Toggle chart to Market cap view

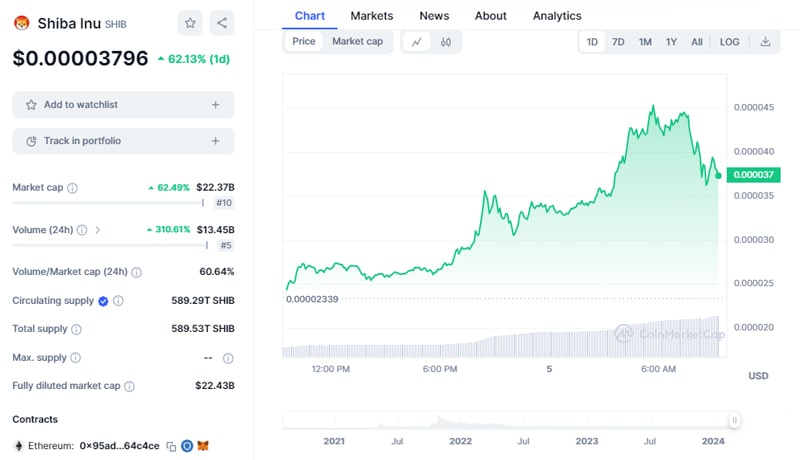[x=357, y=42]
